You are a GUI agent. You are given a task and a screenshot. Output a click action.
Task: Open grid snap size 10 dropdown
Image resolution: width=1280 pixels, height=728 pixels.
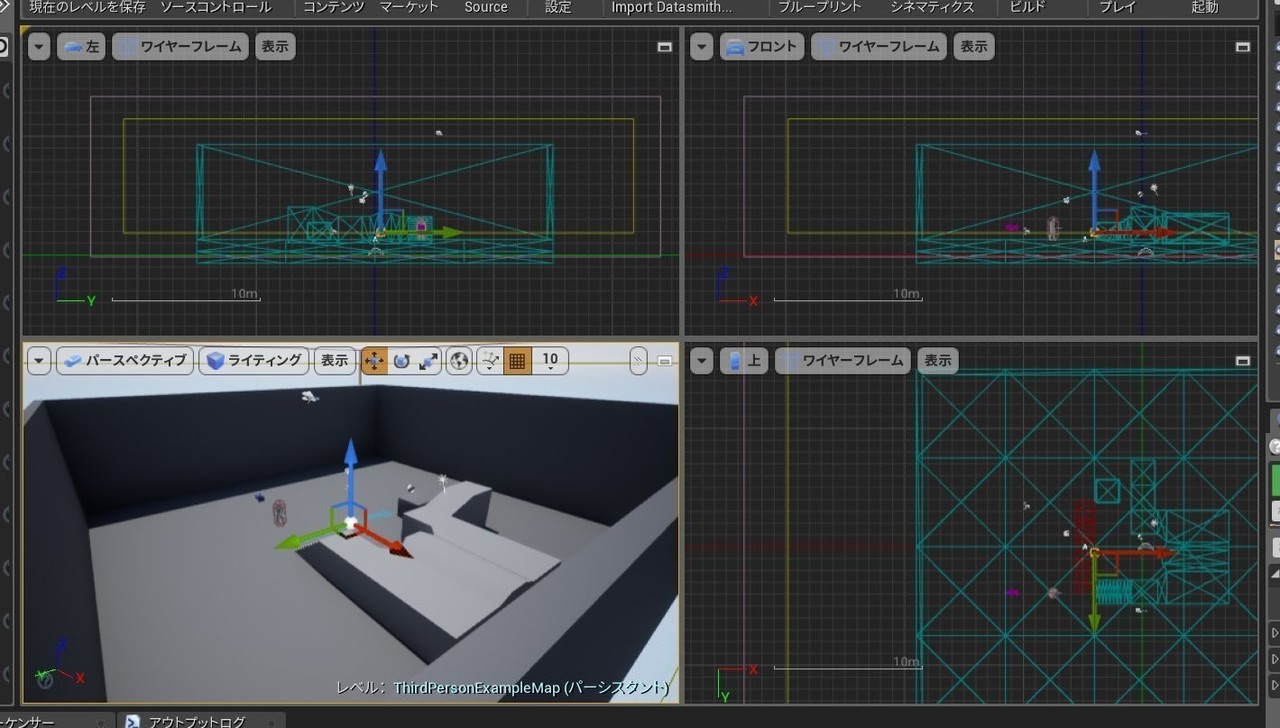pos(548,361)
